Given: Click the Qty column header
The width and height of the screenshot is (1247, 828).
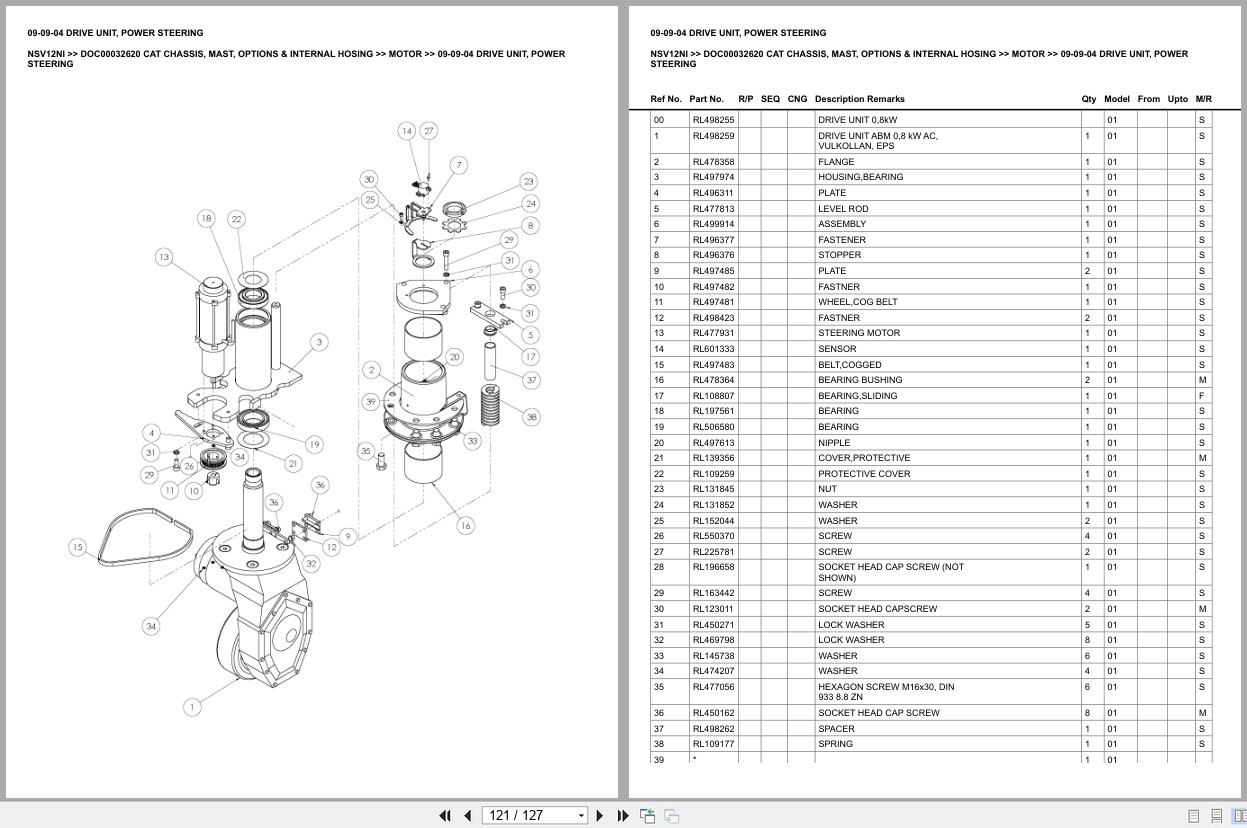Looking at the screenshot, I should point(1089,99).
